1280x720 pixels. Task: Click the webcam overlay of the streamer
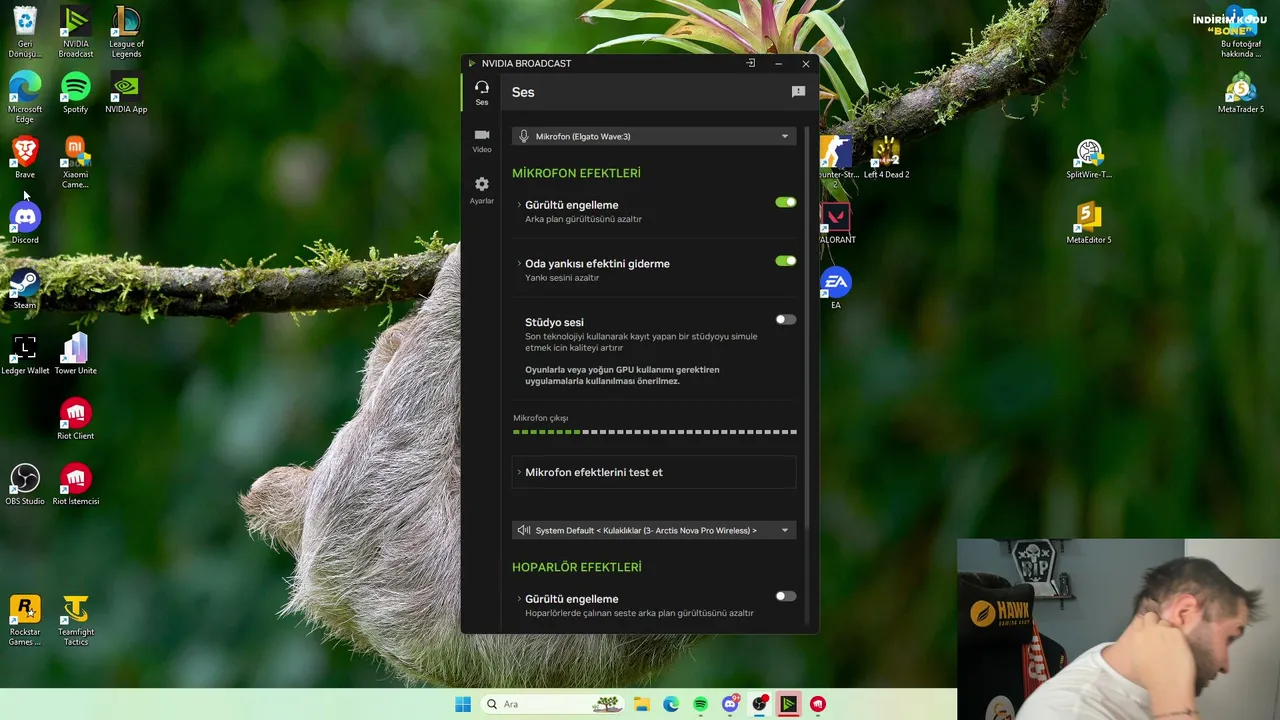1118,630
